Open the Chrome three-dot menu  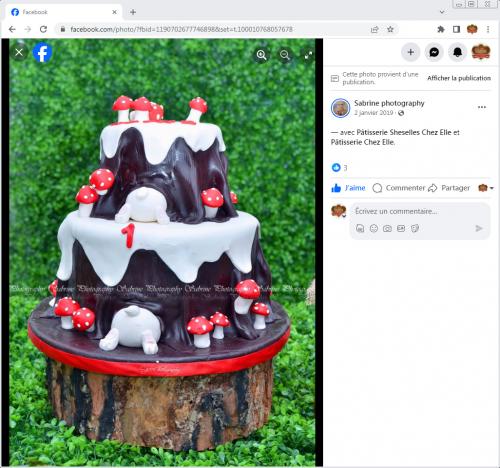[488, 29]
